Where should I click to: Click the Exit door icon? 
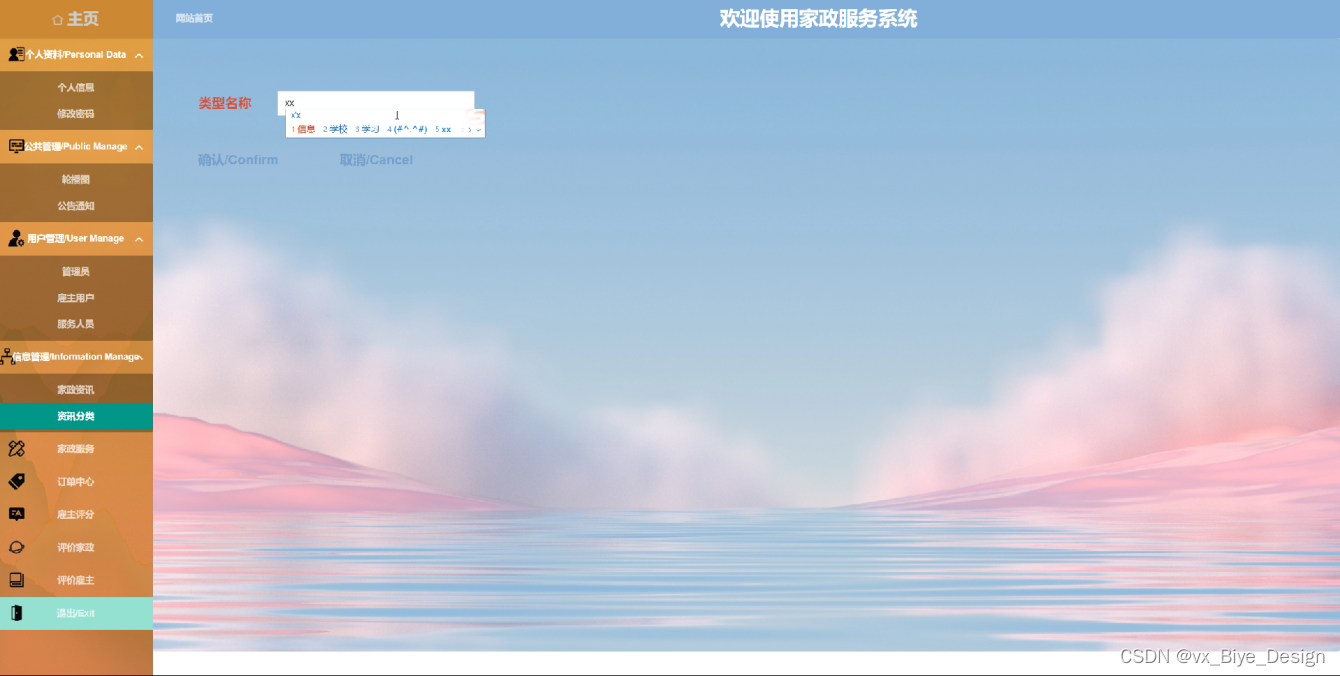[x=16, y=613]
